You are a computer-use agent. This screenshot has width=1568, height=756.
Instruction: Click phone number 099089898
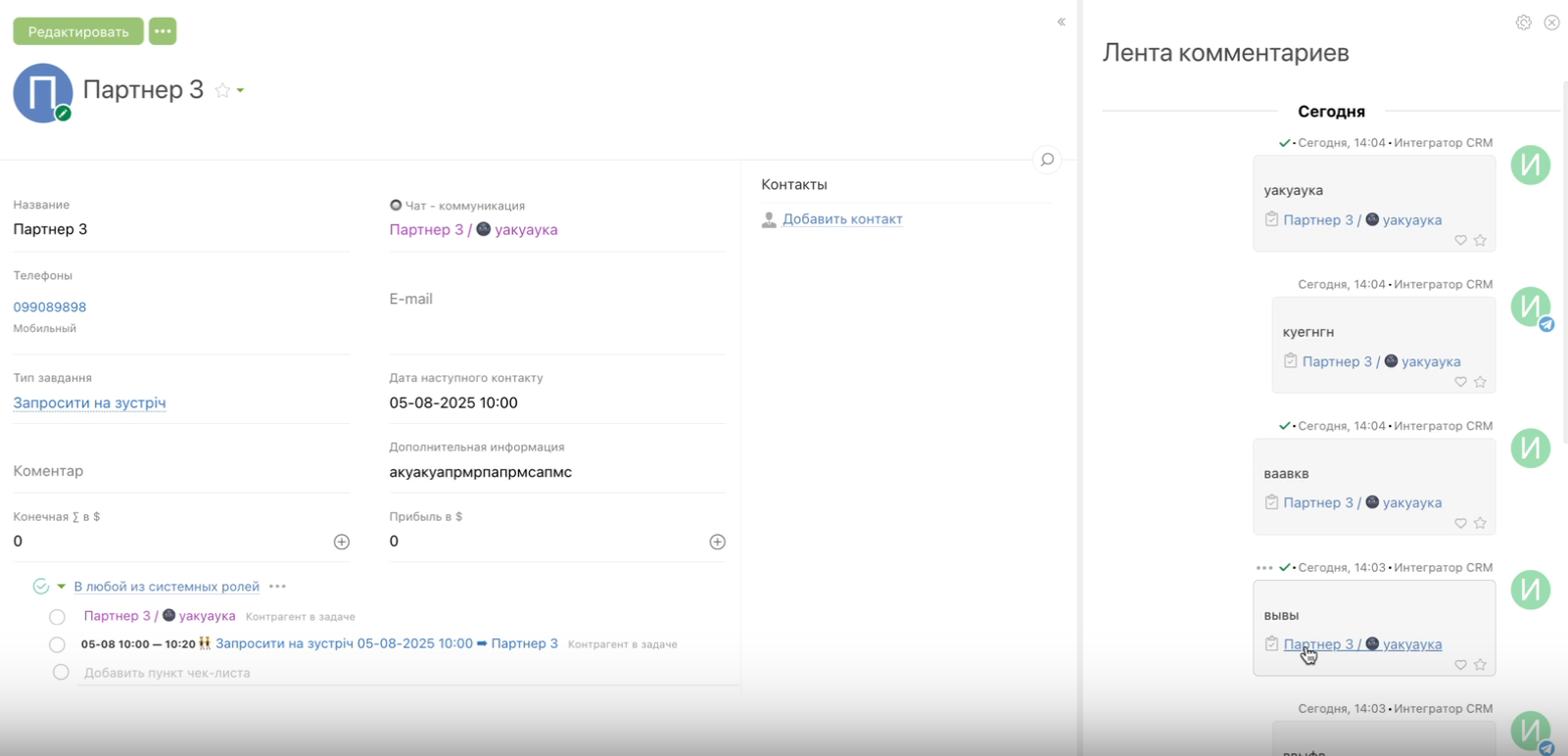pyautogui.click(x=50, y=307)
